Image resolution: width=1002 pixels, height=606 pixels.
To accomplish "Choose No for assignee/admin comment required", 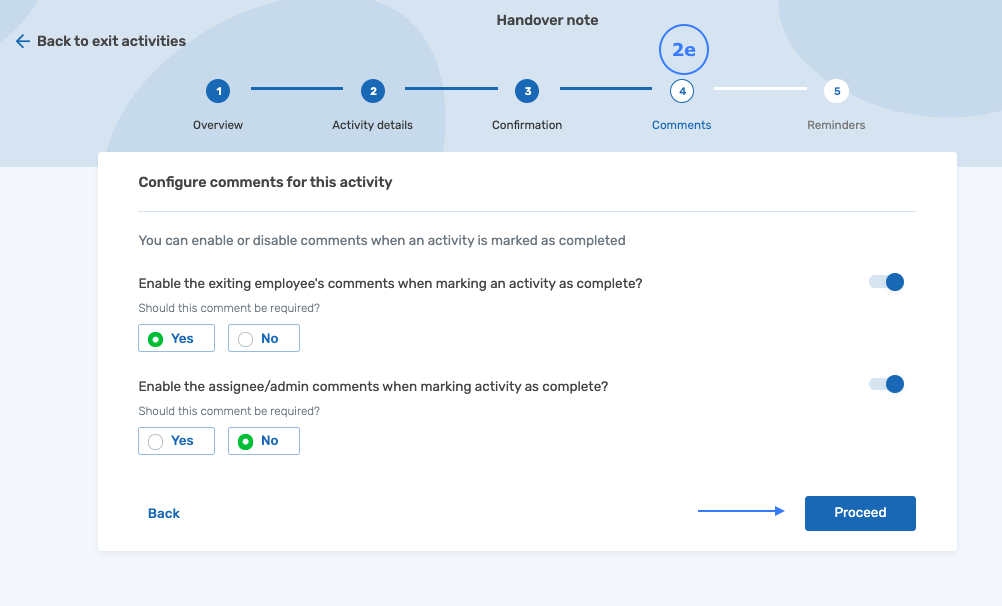I will pyautogui.click(x=264, y=441).
